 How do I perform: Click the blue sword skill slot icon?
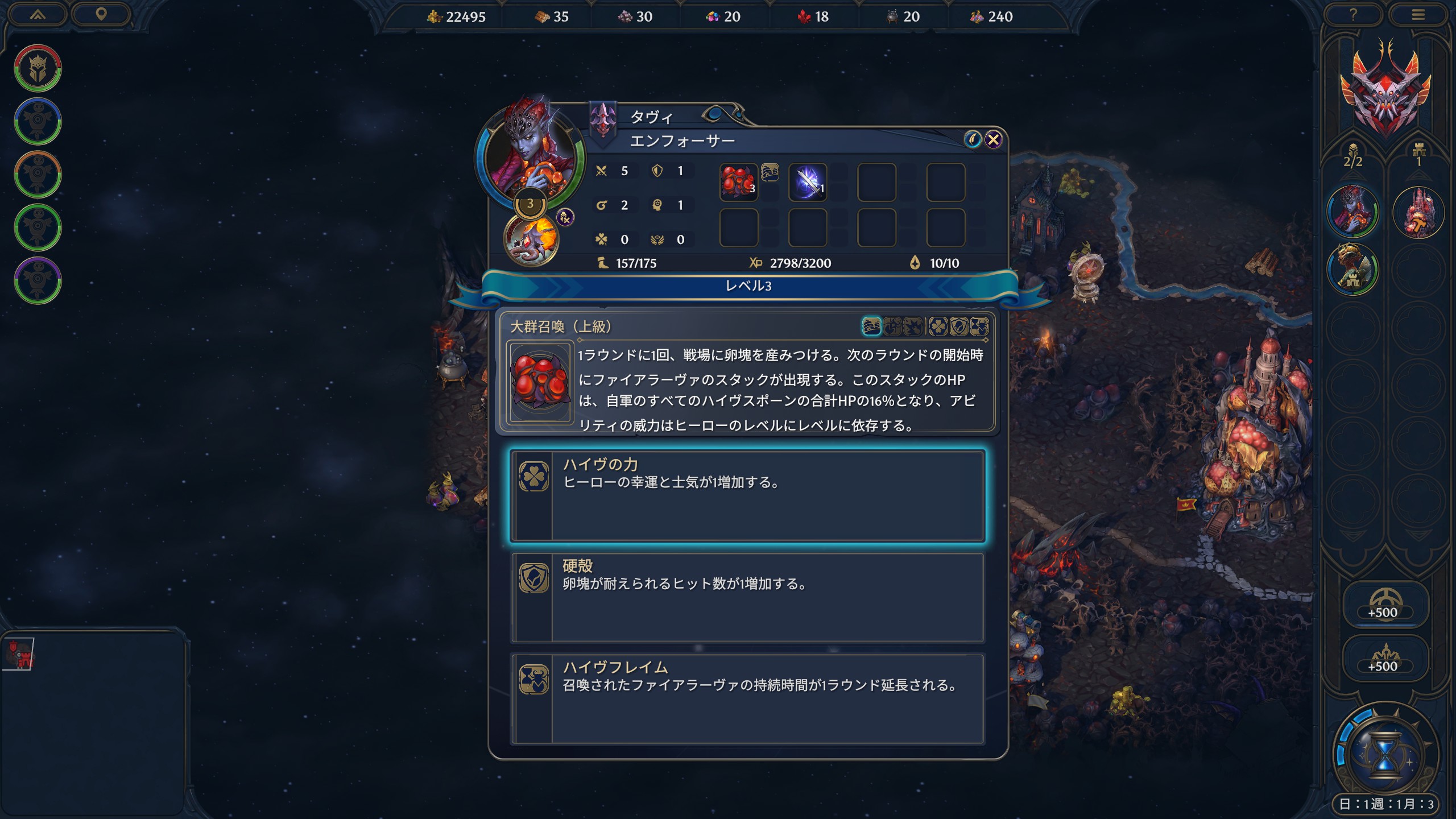click(808, 182)
